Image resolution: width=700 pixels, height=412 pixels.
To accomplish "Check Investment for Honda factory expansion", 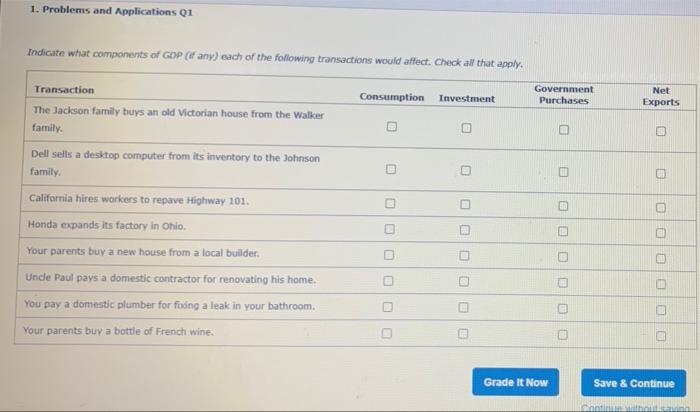I will click(465, 230).
